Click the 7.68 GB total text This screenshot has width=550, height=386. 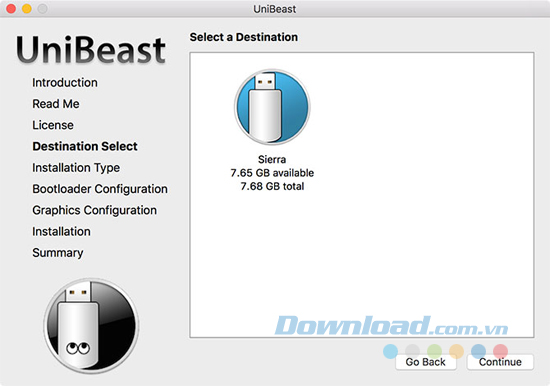coord(272,186)
